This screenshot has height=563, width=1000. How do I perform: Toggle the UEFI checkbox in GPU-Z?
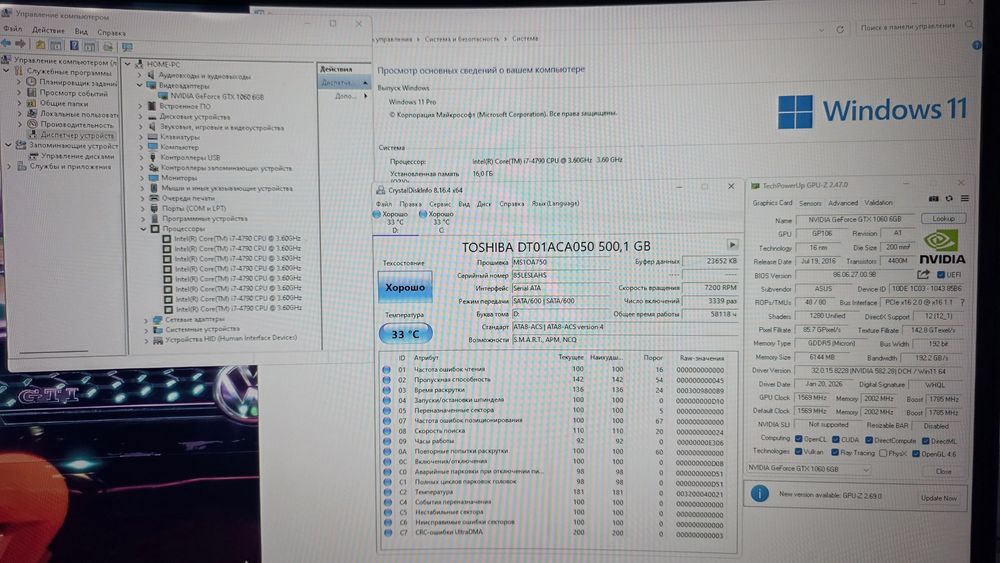tap(941, 275)
